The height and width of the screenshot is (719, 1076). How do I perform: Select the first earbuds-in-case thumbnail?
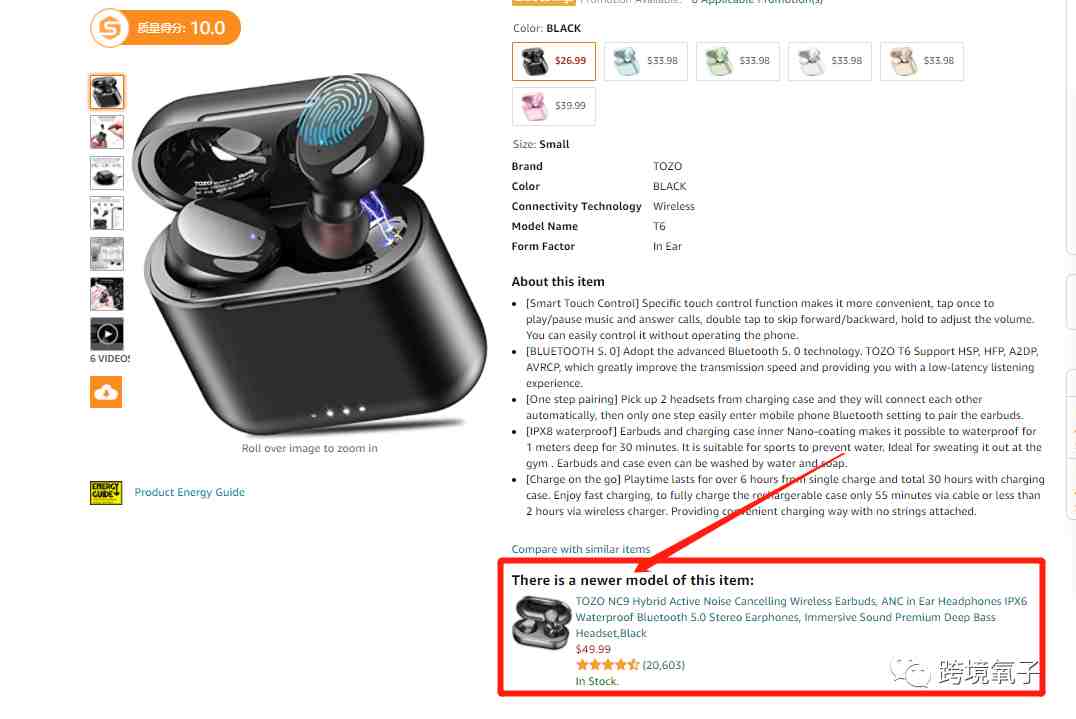pos(107,92)
